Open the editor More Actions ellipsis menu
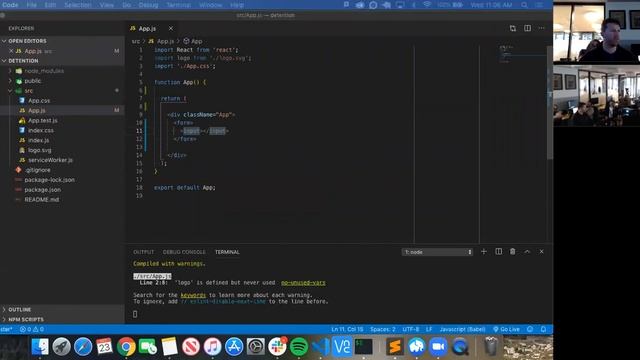 pos(542,28)
